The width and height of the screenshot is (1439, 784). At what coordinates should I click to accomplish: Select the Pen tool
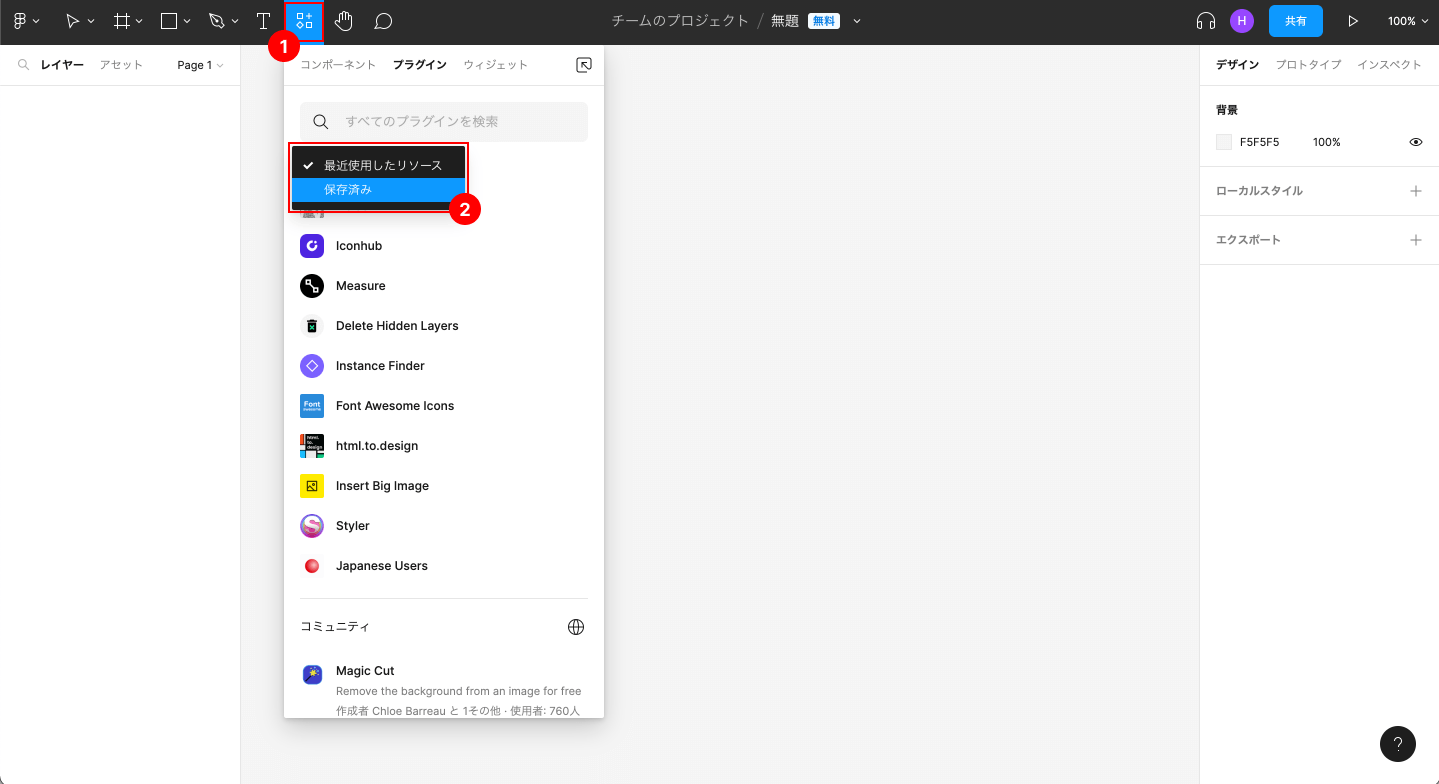coord(217,21)
